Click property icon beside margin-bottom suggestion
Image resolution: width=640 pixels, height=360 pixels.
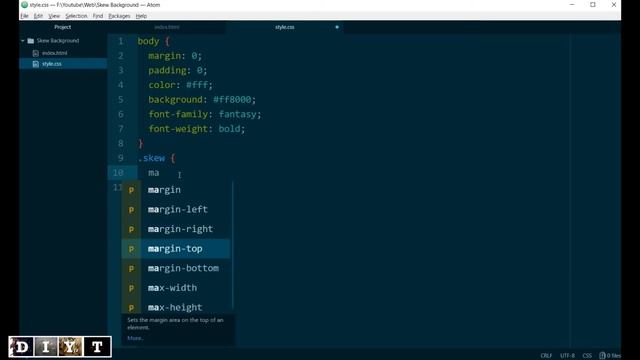pos(131,269)
